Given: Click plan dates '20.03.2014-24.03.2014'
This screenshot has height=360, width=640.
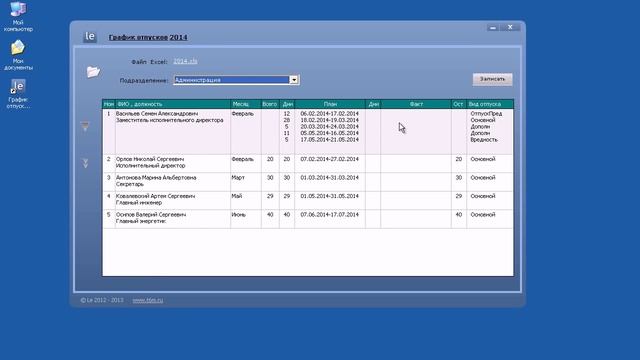Looking at the screenshot, I should click(x=329, y=127).
